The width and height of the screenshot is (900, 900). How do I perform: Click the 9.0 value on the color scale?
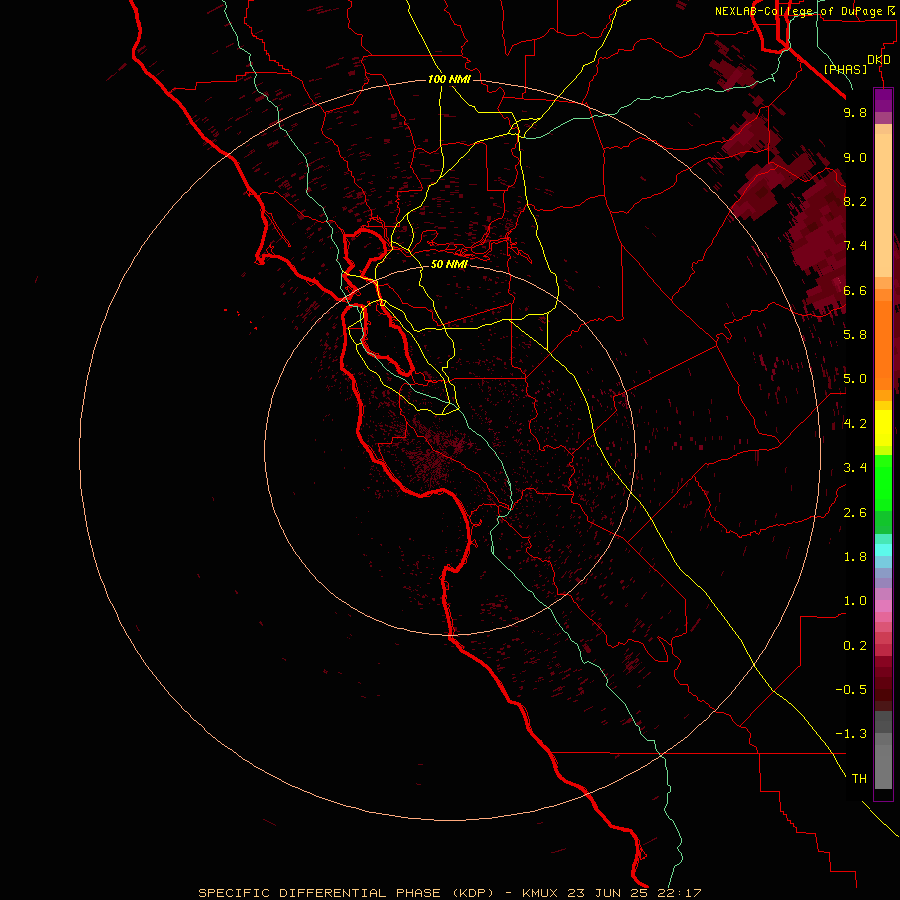point(855,157)
